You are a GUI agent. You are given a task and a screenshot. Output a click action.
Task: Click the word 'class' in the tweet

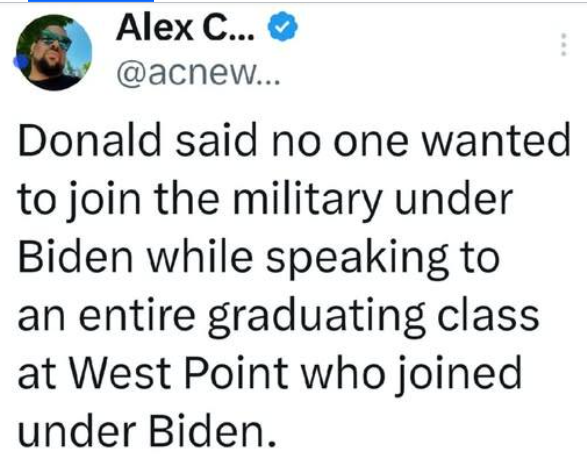point(489,316)
